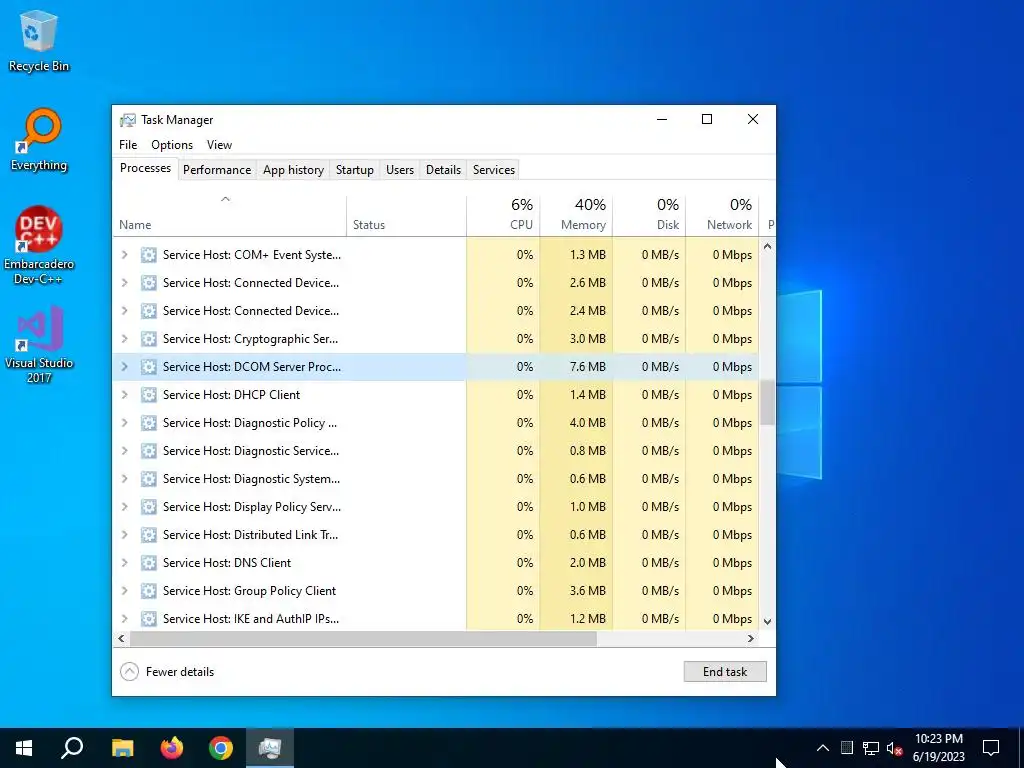Screen dimensions: 1024x768
Task: Switch to the Startup tab
Action: (x=355, y=170)
